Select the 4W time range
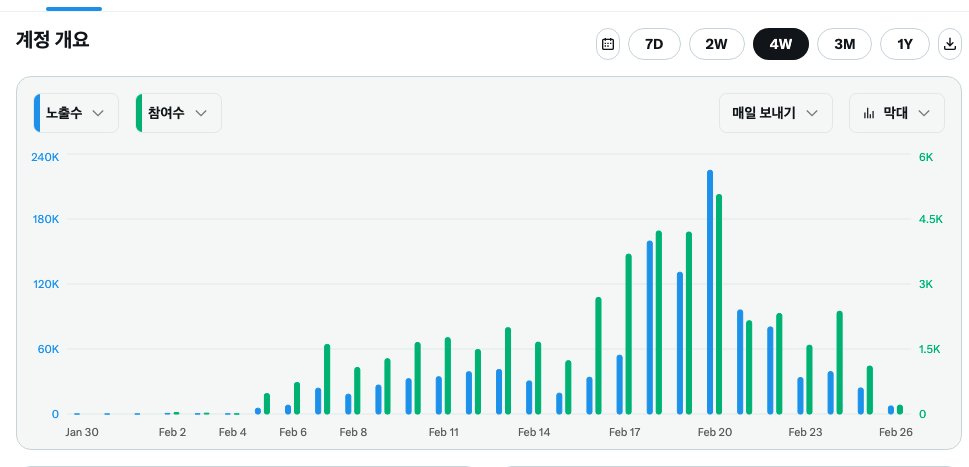 tap(781, 44)
